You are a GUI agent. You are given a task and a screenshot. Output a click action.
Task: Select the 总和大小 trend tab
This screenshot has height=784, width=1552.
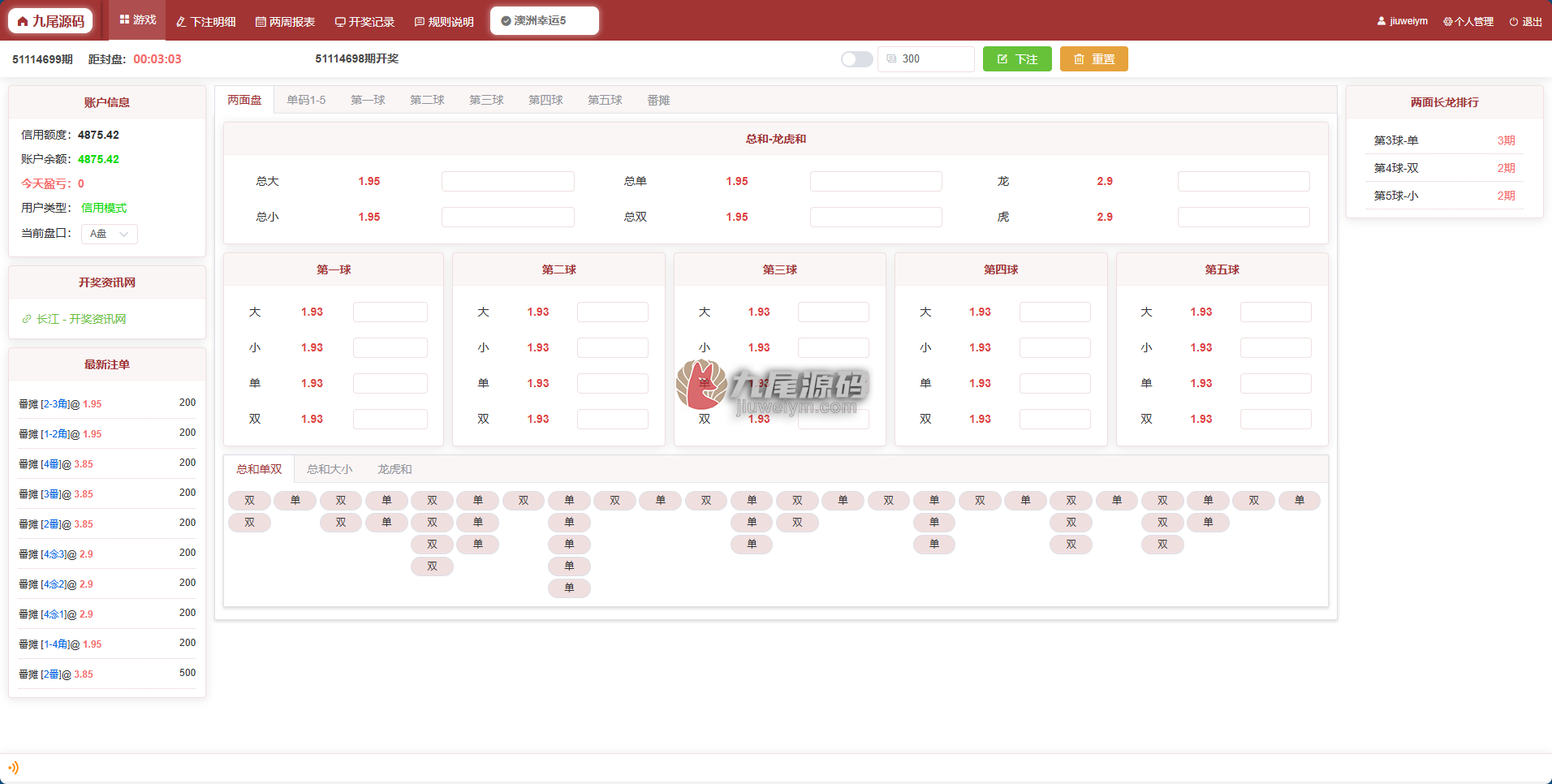point(330,469)
